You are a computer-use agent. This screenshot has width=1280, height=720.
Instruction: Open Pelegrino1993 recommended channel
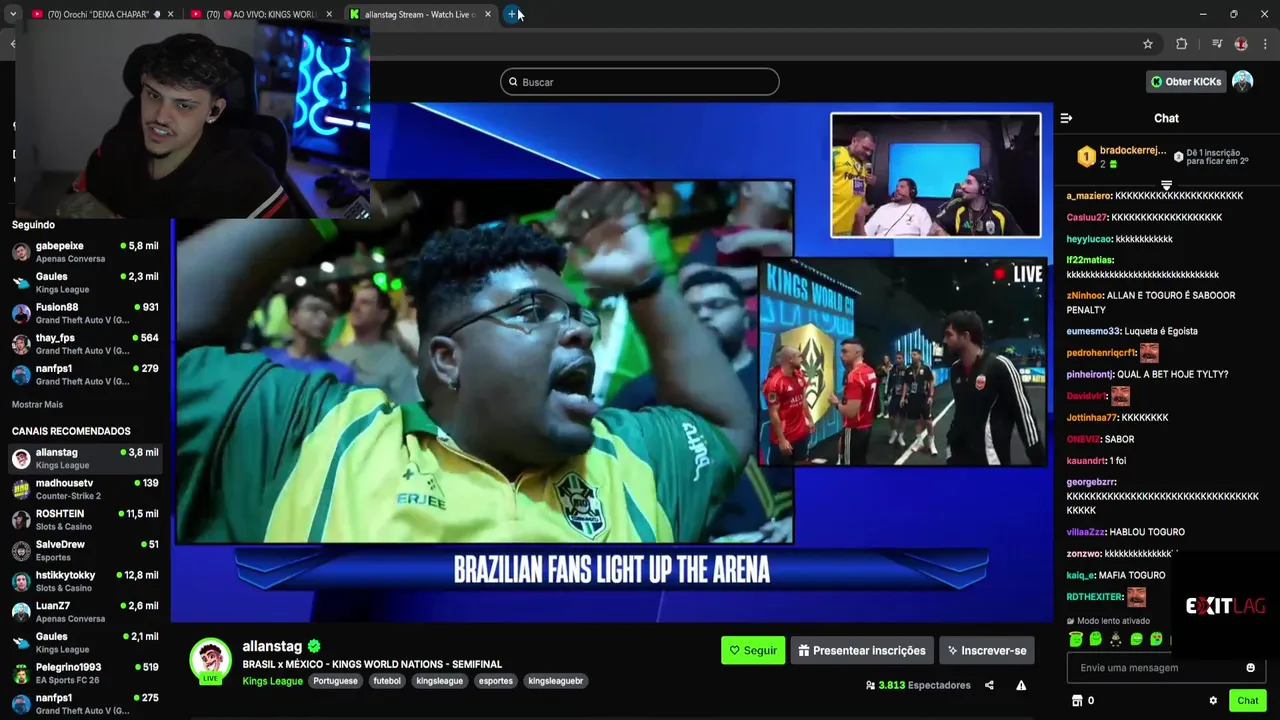[x=85, y=673]
